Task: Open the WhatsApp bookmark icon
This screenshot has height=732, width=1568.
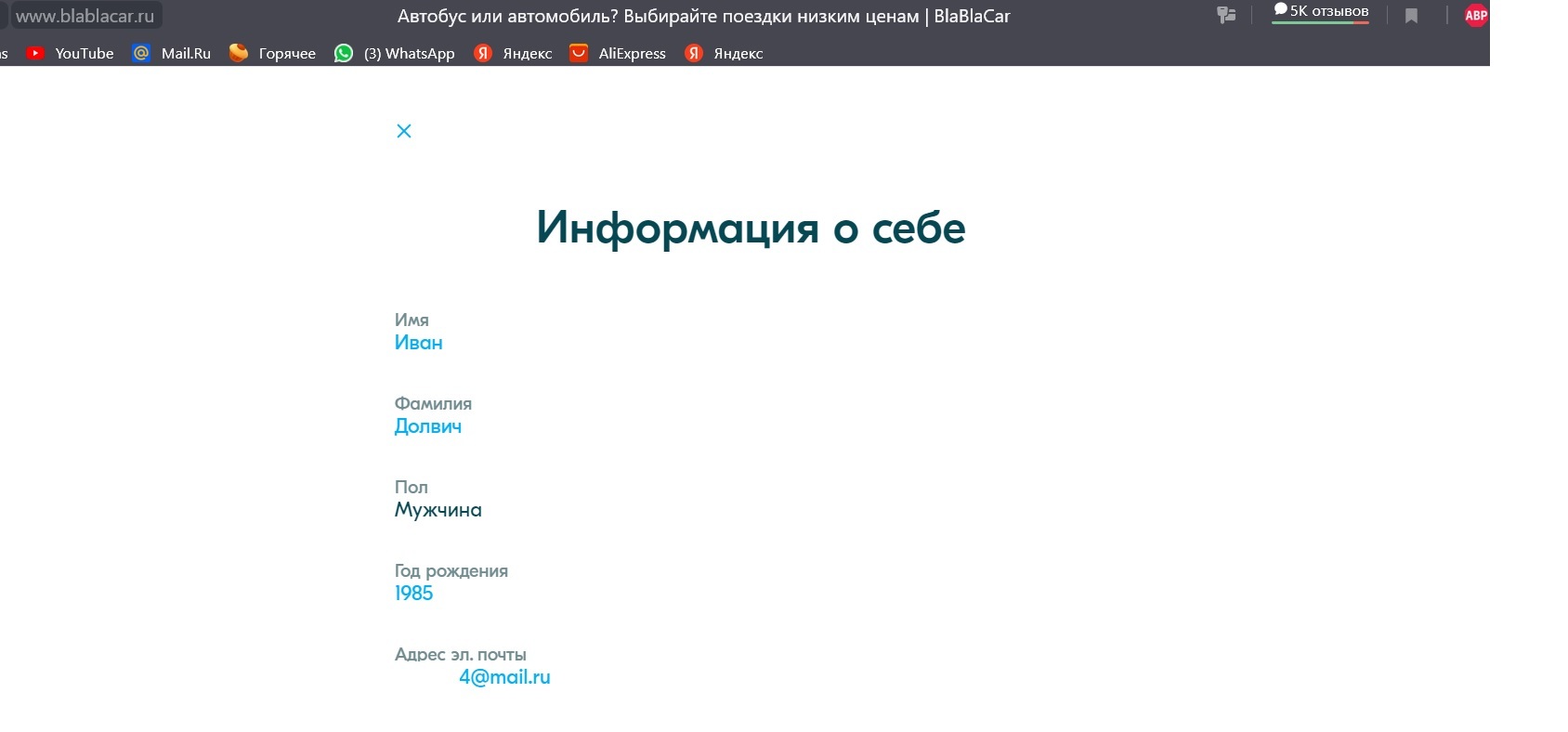Action: click(344, 53)
